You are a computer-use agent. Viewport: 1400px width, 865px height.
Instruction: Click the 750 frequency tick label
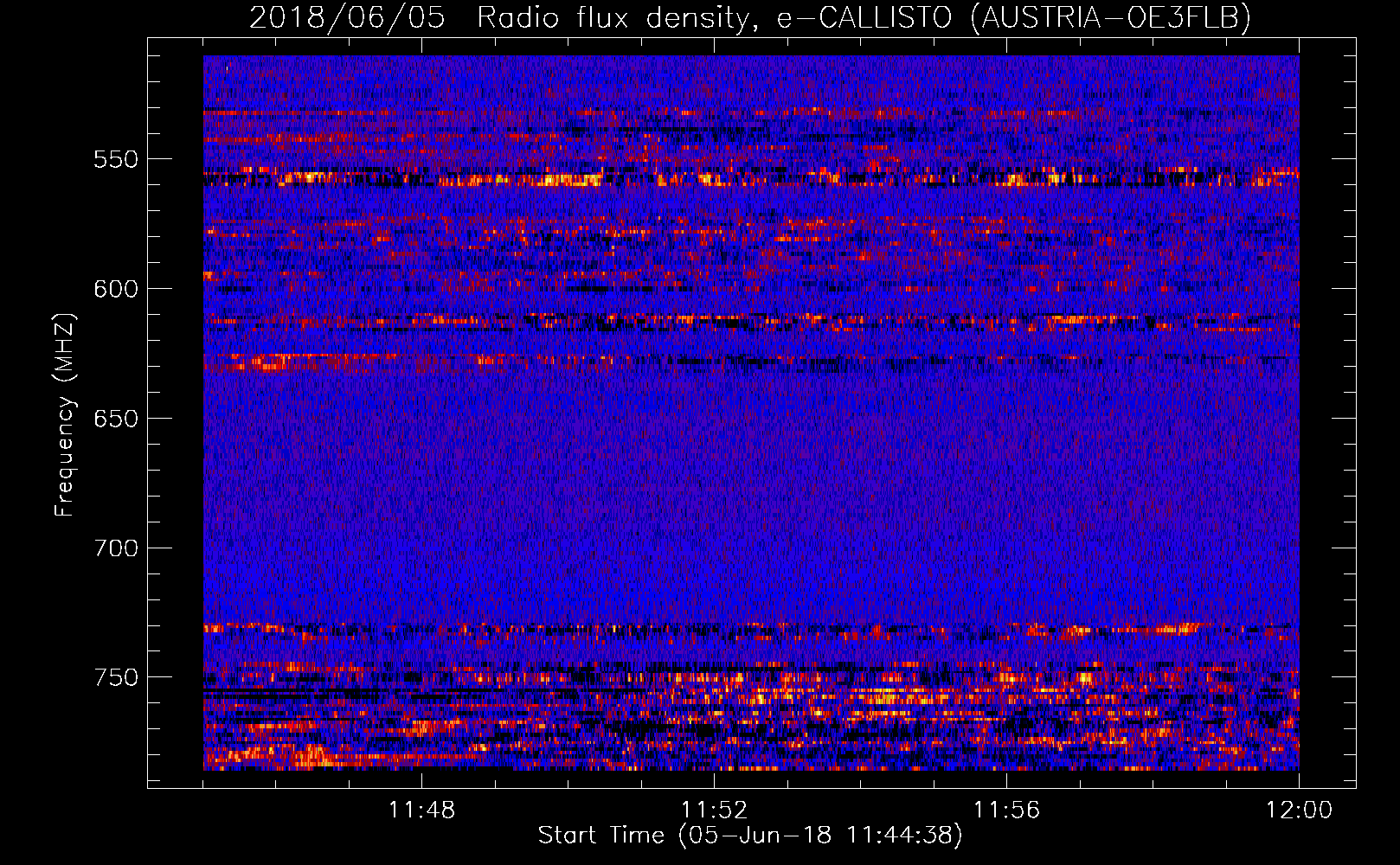click(116, 677)
